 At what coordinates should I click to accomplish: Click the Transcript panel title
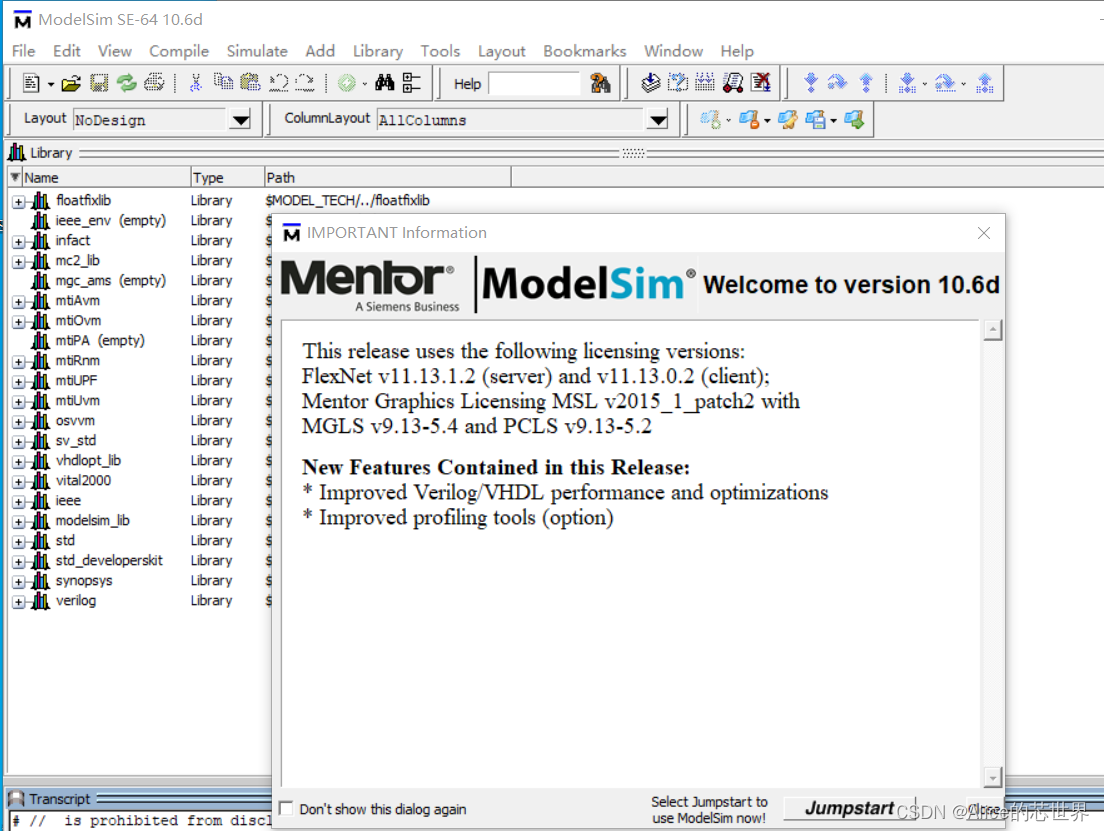(x=59, y=799)
